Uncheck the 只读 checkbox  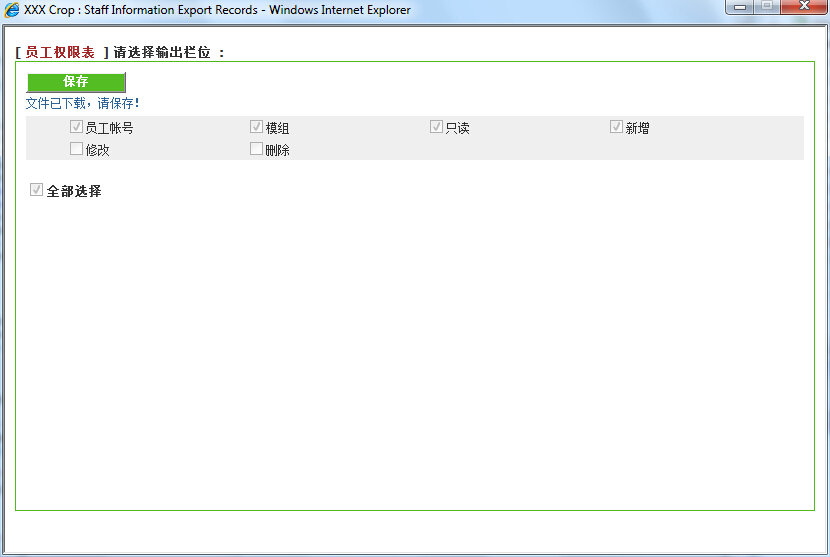point(436,127)
